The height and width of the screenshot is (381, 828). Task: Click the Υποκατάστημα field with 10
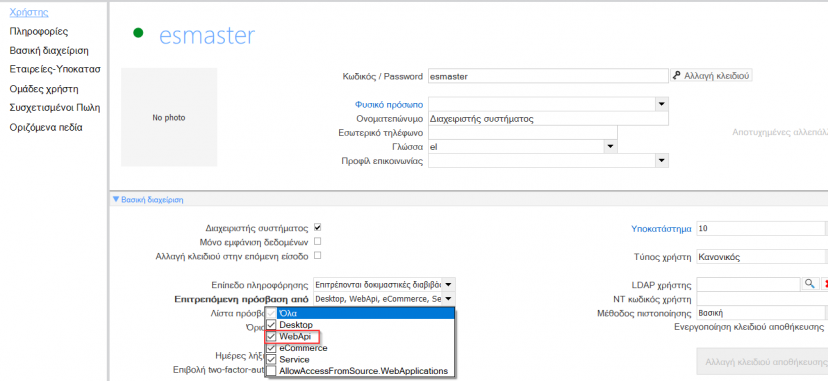pyautogui.click(x=760, y=228)
